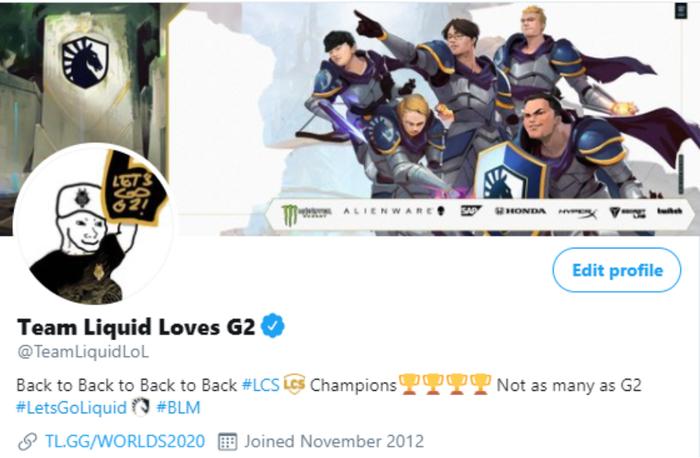Click the calendar joined-date icon
Screen dimensions: 700x458
[x=227, y=441]
